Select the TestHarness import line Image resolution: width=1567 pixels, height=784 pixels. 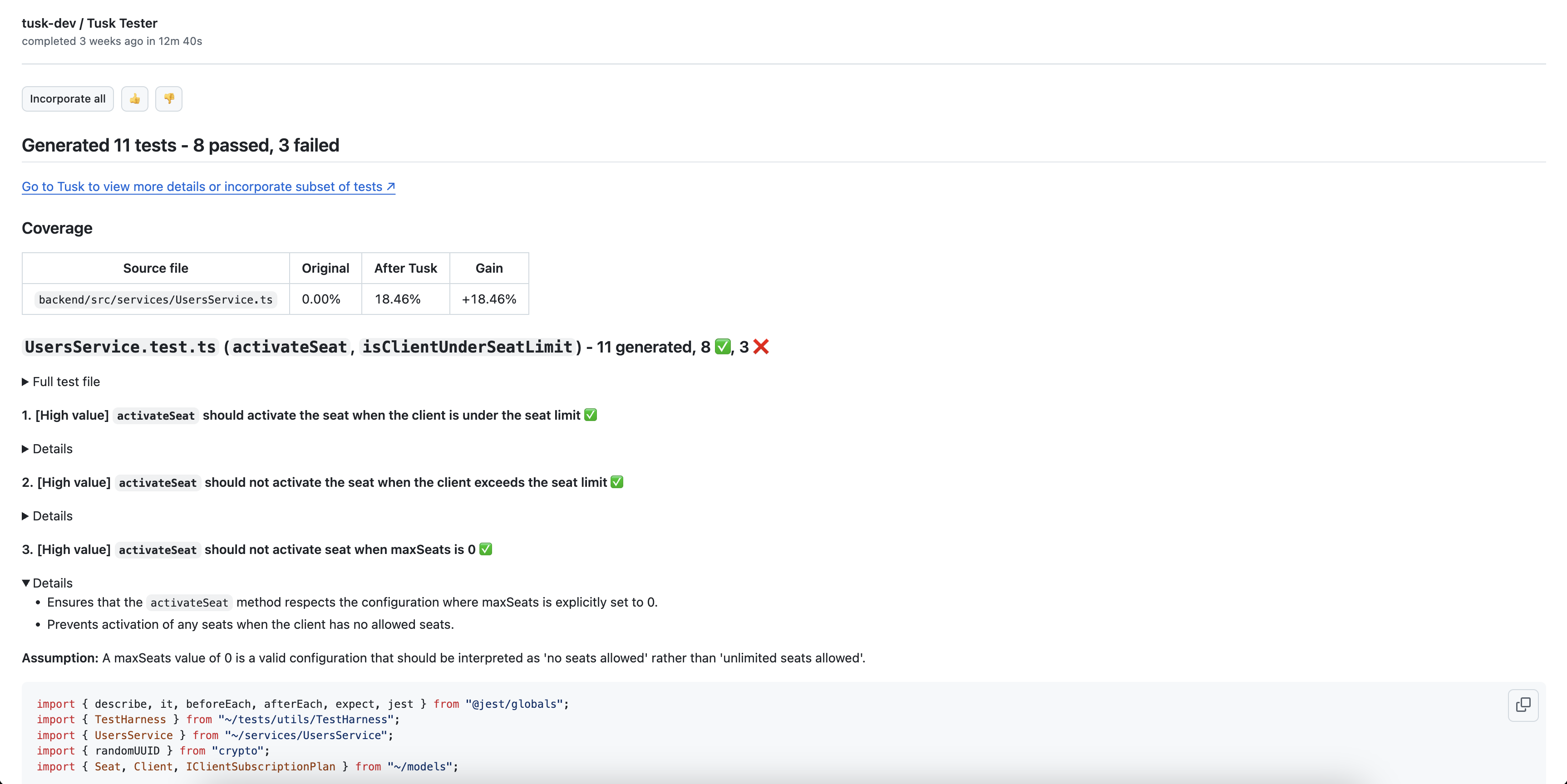coord(218,720)
